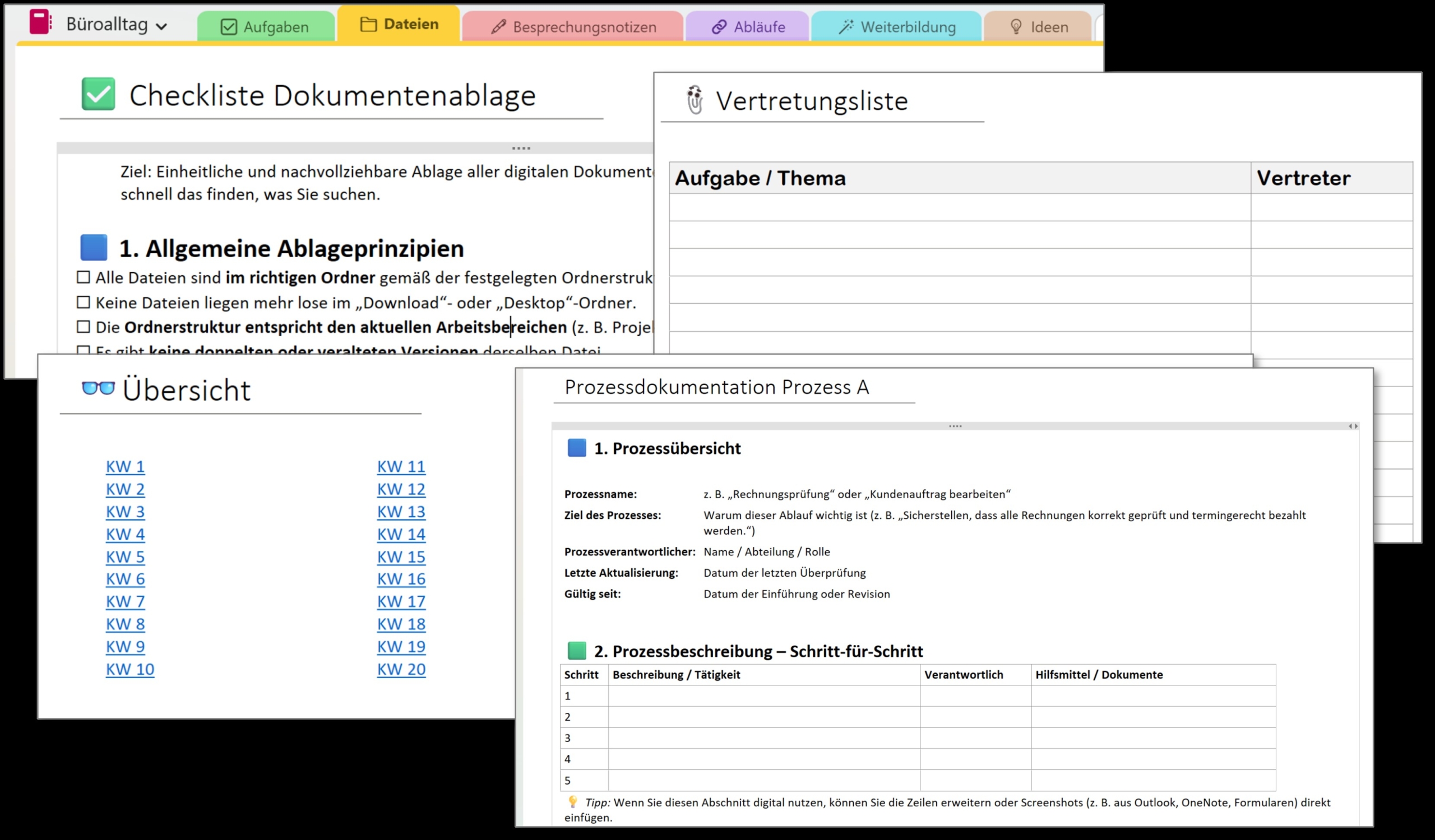Viewport: 1435px width, 840px height.
Task: Click the lightbulb icon in the Tipp row
Action: point(572,803)
